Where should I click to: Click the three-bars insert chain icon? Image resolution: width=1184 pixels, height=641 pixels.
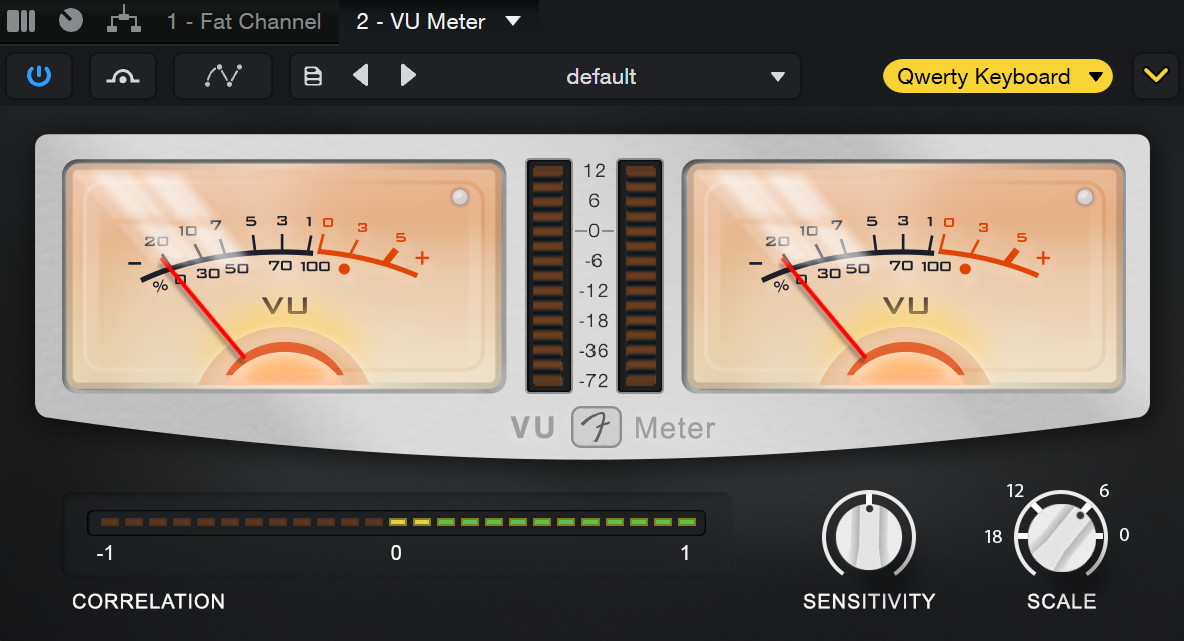[x=21, y=21]
